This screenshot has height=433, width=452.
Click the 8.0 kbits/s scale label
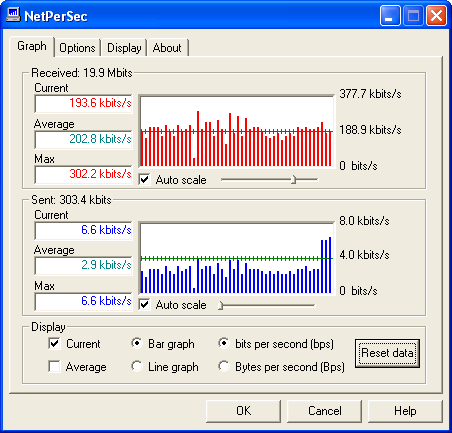click(x=364, y=221)
